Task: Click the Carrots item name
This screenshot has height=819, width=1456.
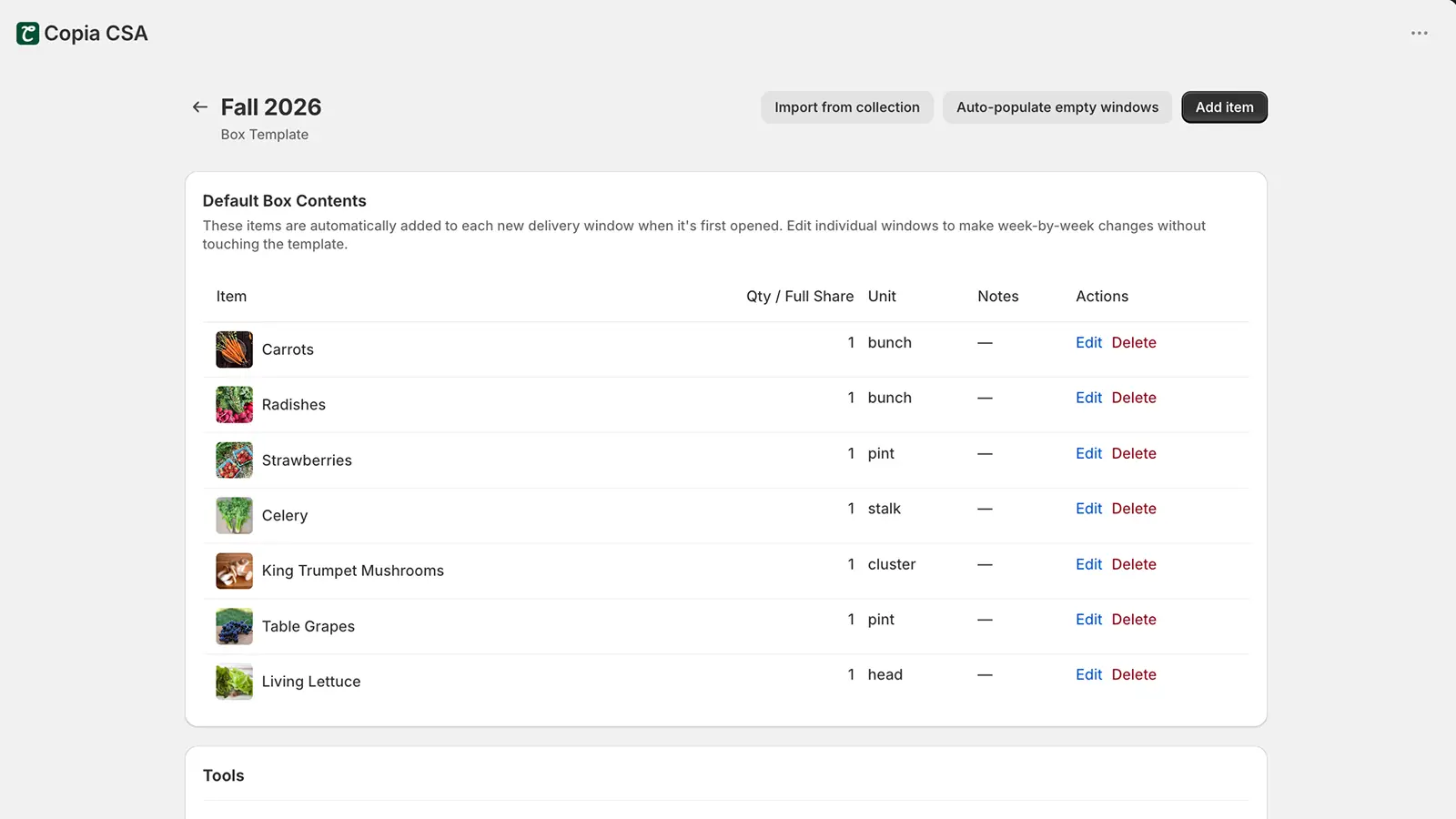Action: point(288,349)
